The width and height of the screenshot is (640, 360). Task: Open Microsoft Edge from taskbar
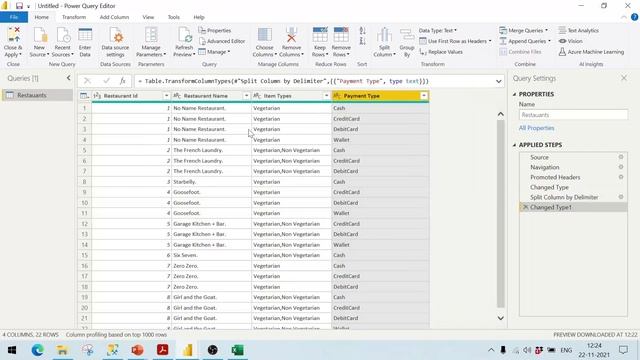37,350
